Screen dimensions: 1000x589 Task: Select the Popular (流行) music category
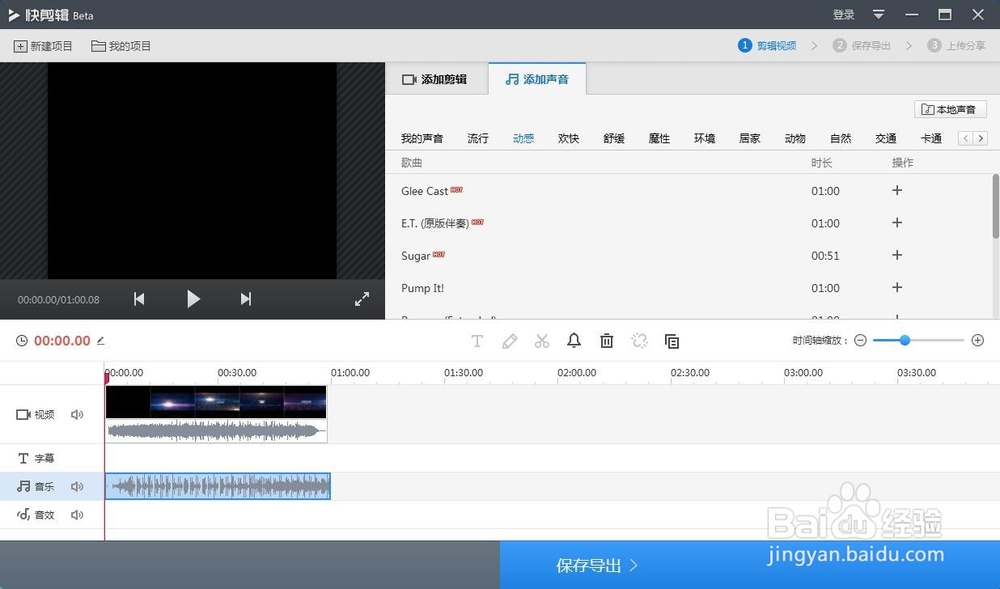coord(478,138)
